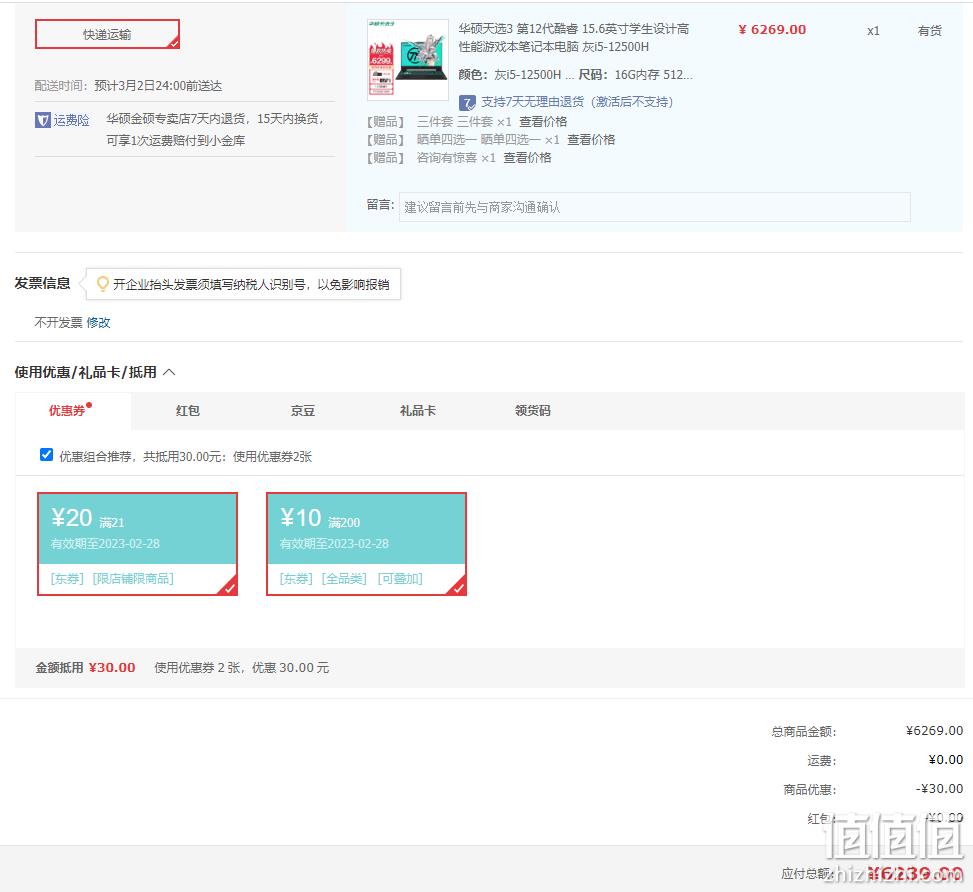Open the ASUS laptop product thumbnail
Image resolution: width=973 pixels, height=892 pixels.
pyautogui.click(x=408, y=60)
